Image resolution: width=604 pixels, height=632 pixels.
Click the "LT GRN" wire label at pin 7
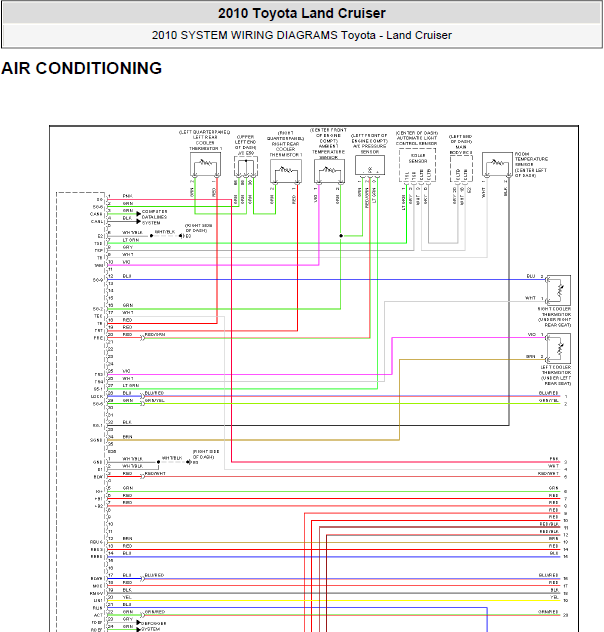tap(131, 240)
